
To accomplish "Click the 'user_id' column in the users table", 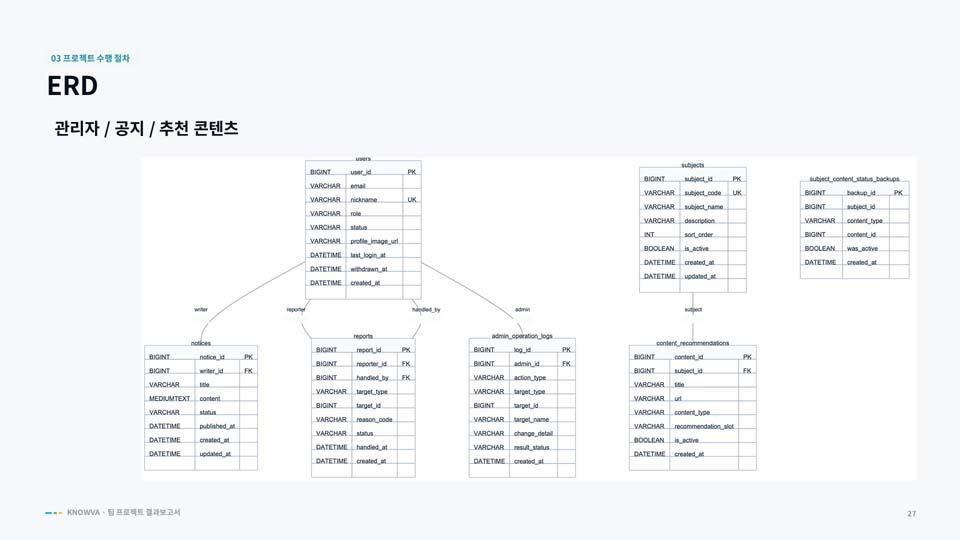I will [x=361, y=172].
